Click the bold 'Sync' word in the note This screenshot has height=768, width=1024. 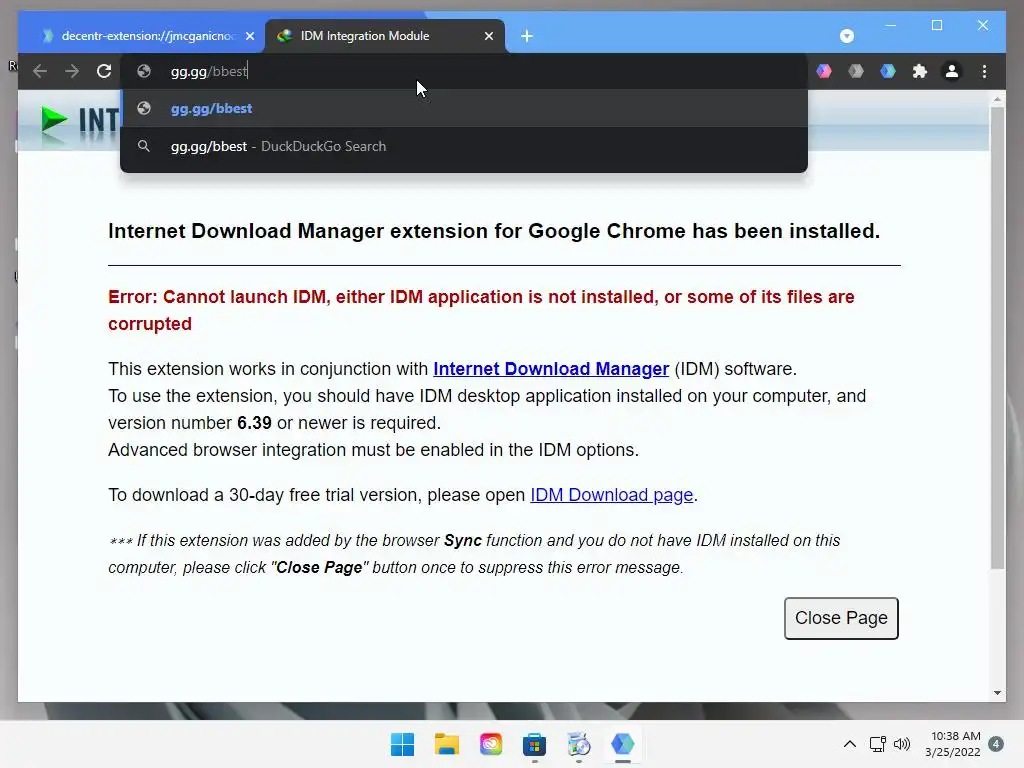point(463,541)
